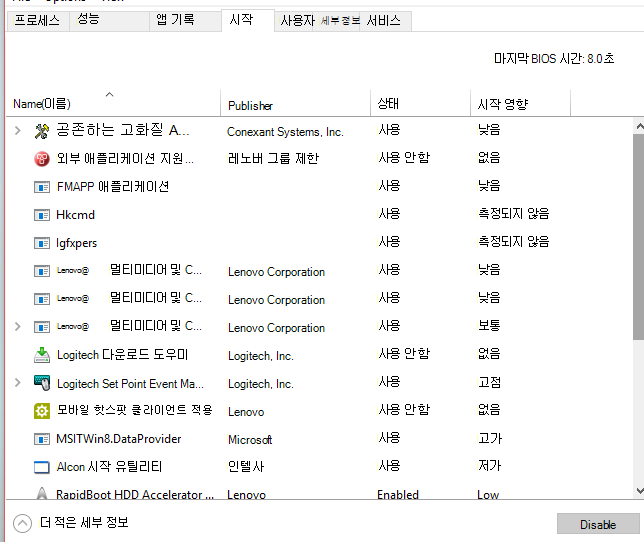Click the icon of the Lenovo row with 보통 impact
Screen dimensions: 644x542
(41, 327)
